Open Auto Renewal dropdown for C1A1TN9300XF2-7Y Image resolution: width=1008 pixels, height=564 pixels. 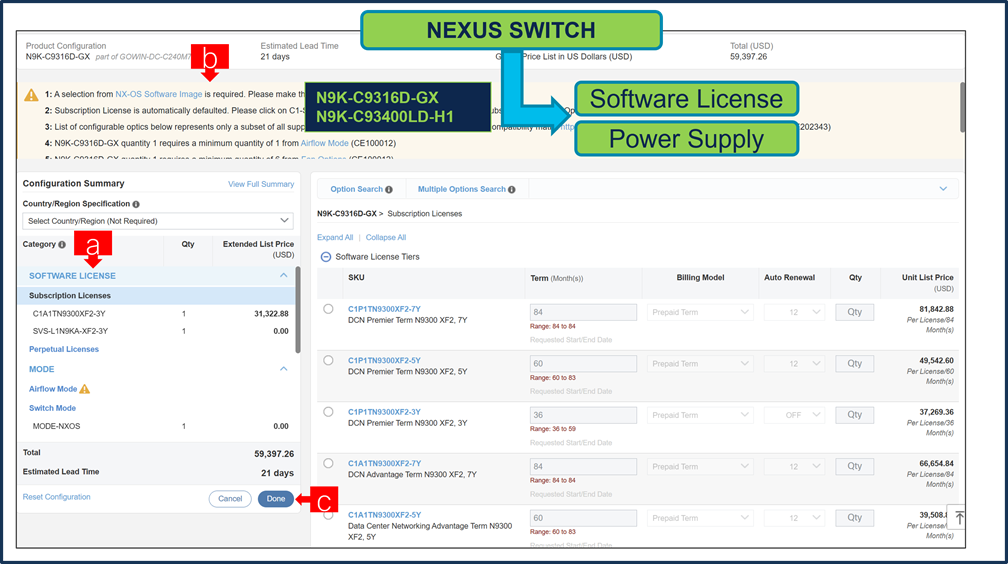pyautogui.click(x=794, y=466)
